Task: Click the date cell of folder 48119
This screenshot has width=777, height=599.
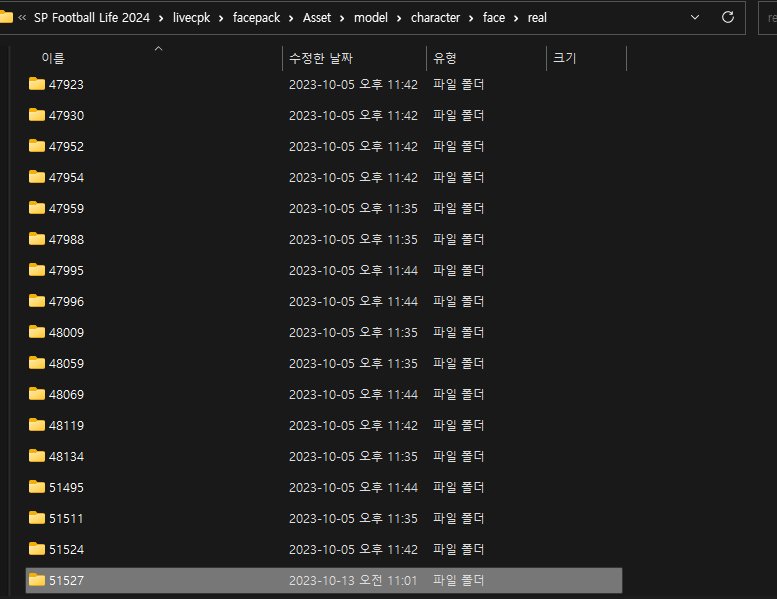Action: (353, 425)
